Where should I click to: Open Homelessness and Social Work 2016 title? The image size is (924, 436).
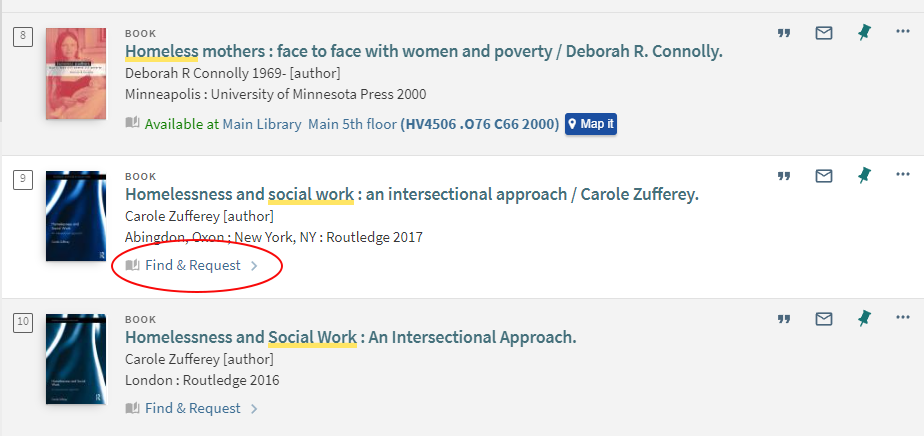(x=350, y=337)
